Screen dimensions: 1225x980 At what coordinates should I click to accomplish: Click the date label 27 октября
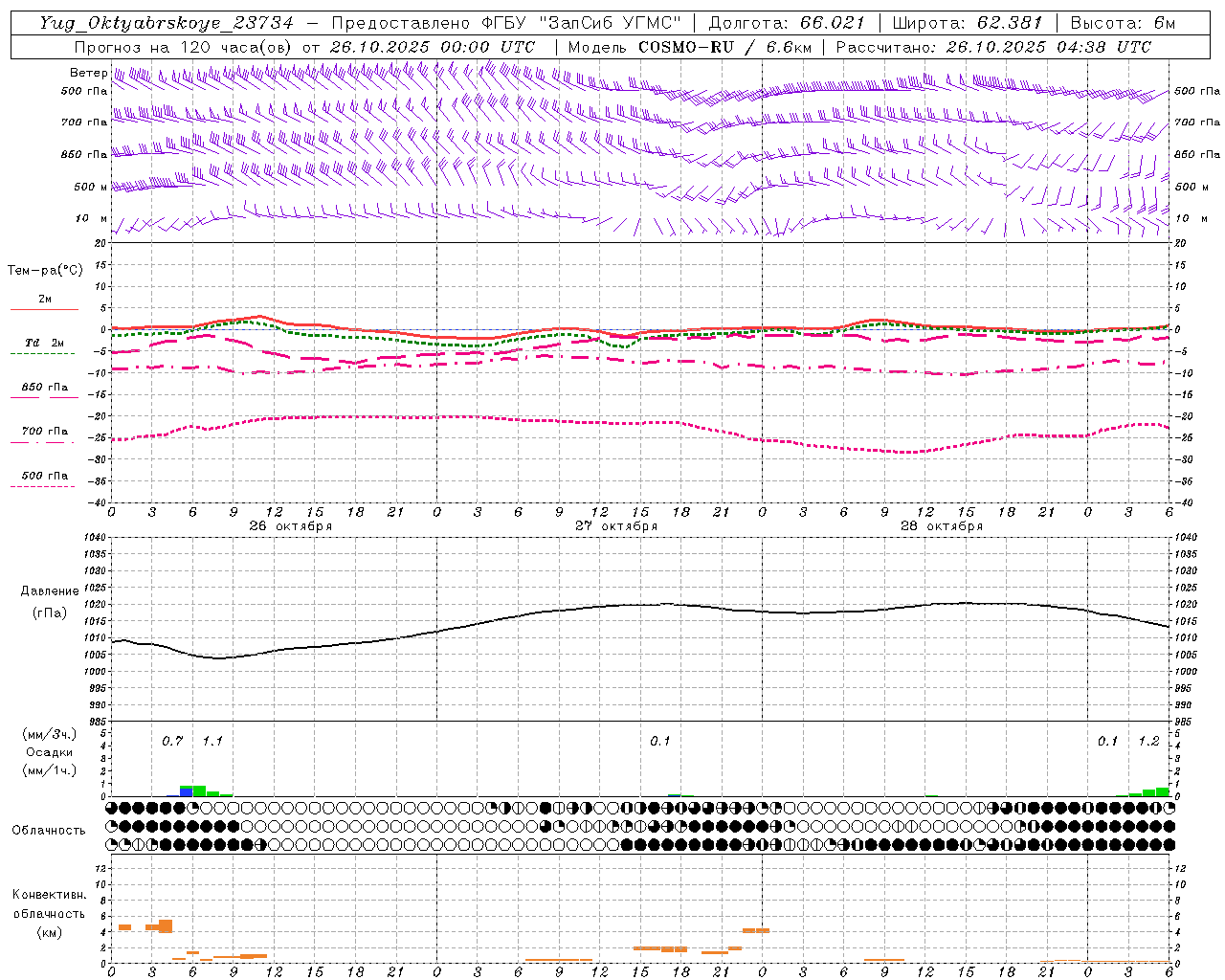(x=616, y=525)
